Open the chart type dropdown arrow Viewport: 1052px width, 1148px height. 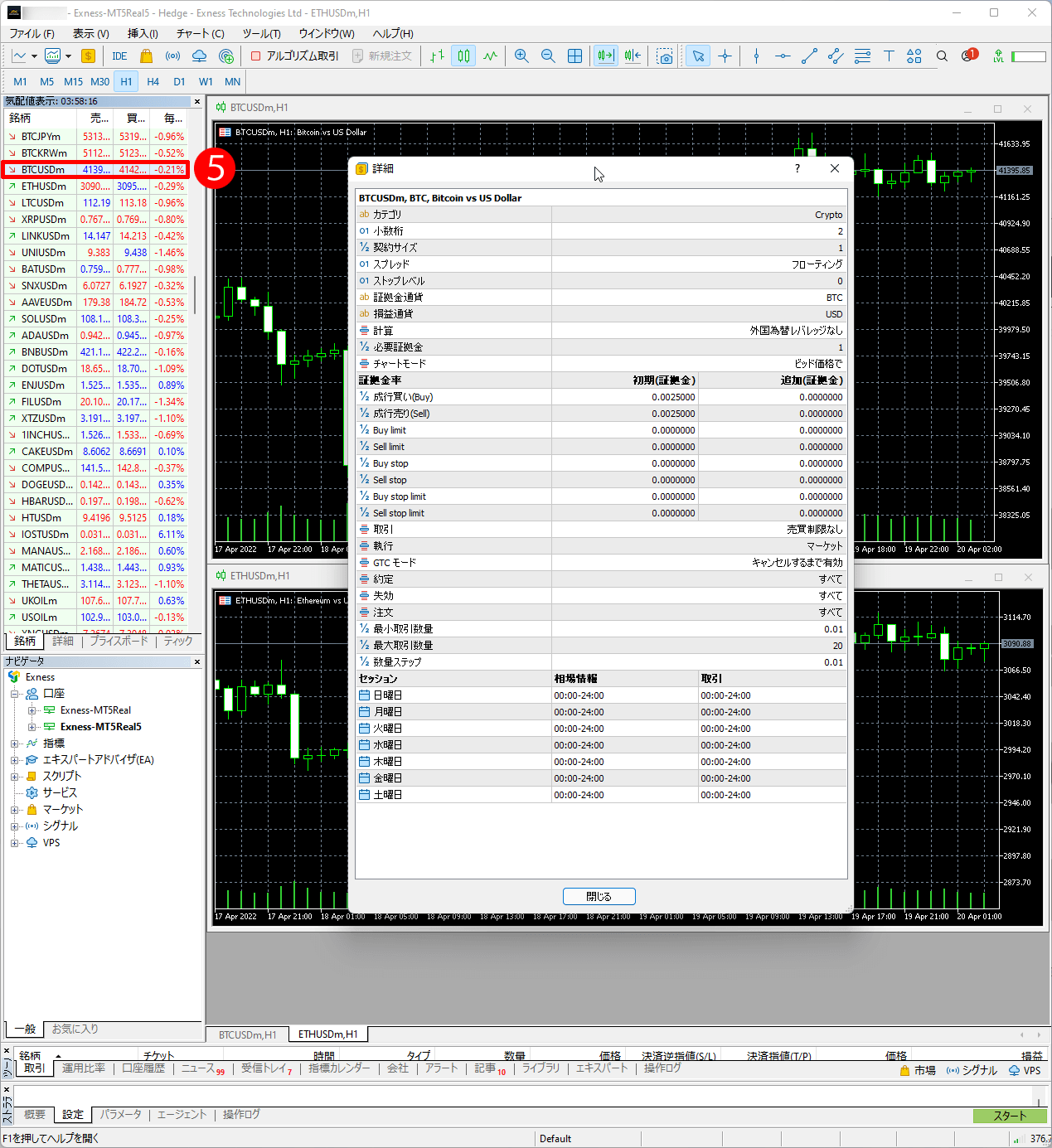tap(34, 56)
